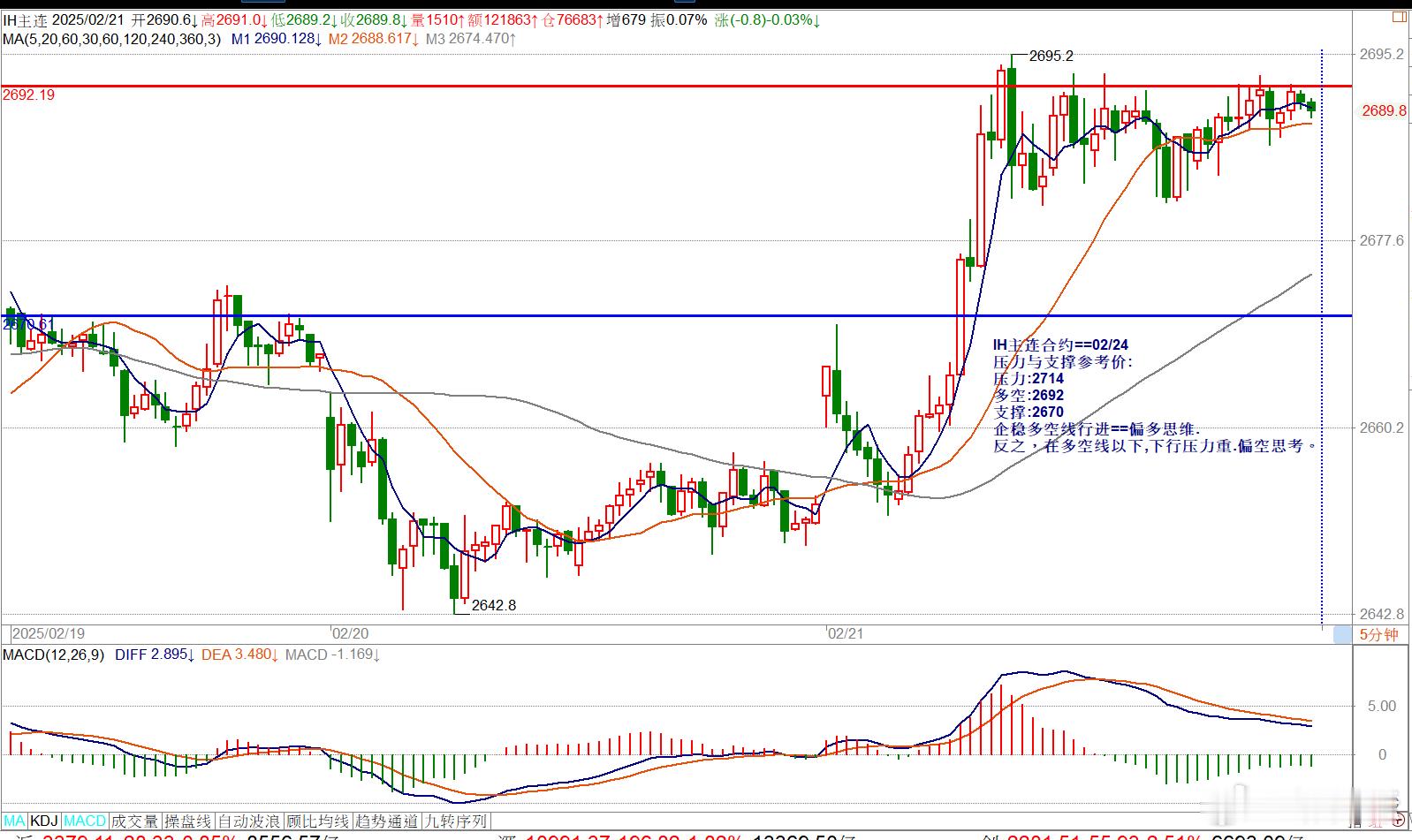The height and width of the screenshot is (840, 1412).
Task: Select the MACD indicator tab
Action: pyautogui.click(x=85, y=821)
